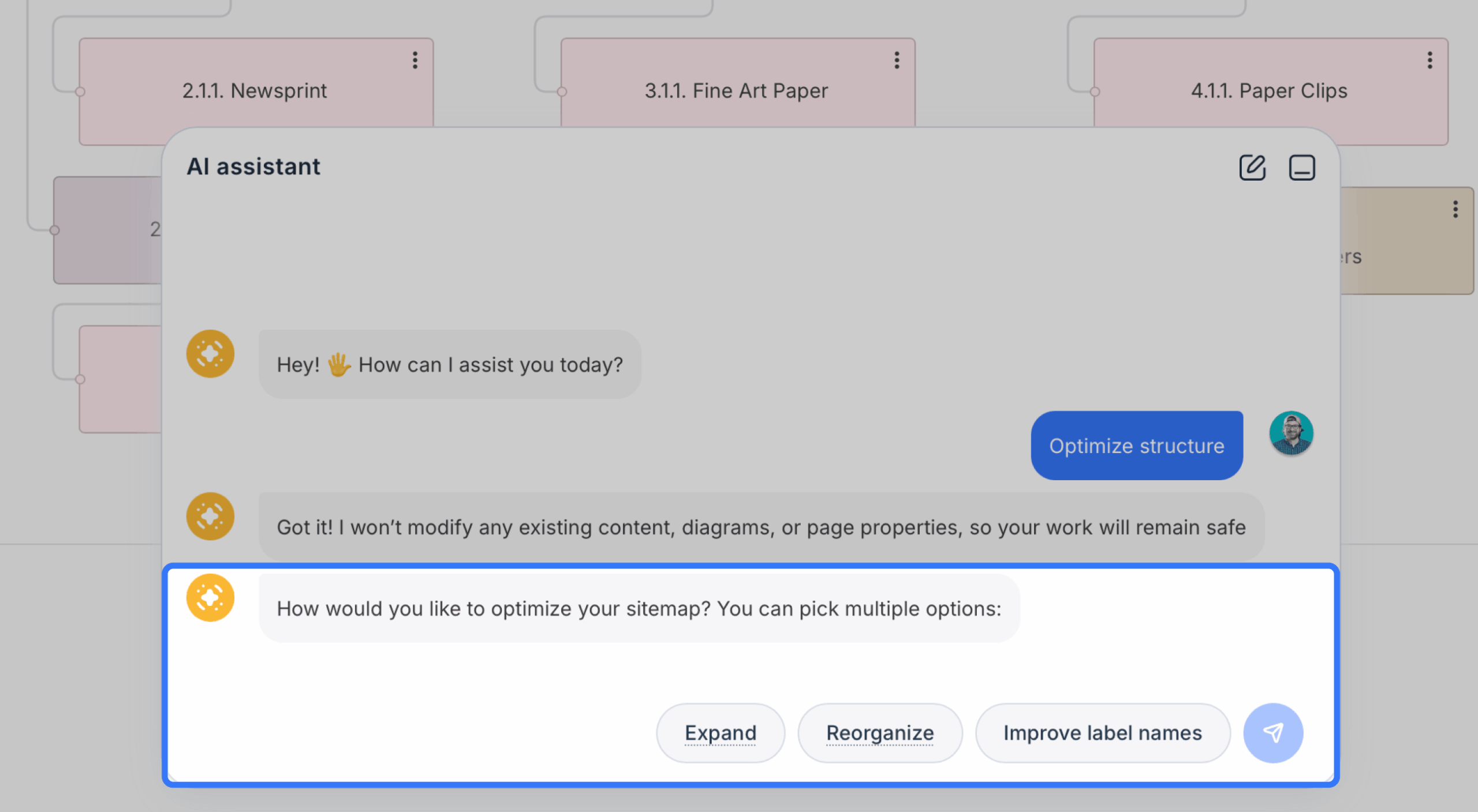Open the options menu on the tan card
The height and width of the screenshot is (812, 1478).
[x=1455, y=209]
